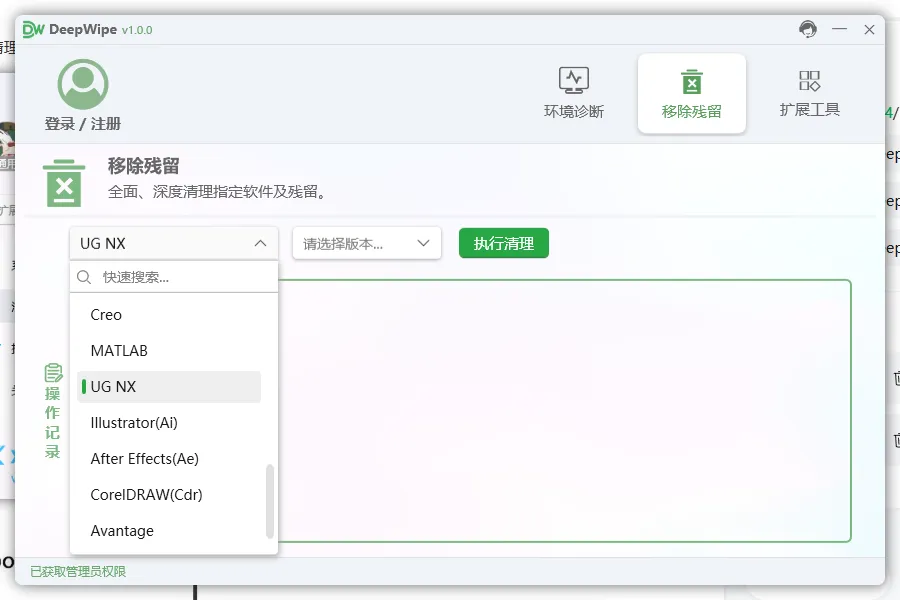900x600 pixels.
Task: Focus the 快速搜索 search field
Action: tap(174, 277)
